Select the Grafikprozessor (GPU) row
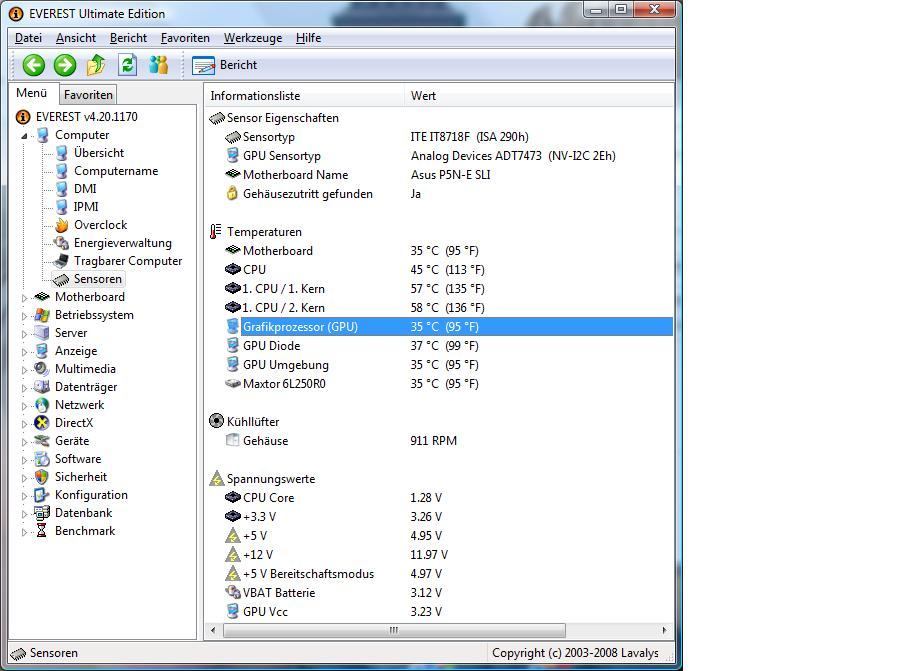 point(449,326)
